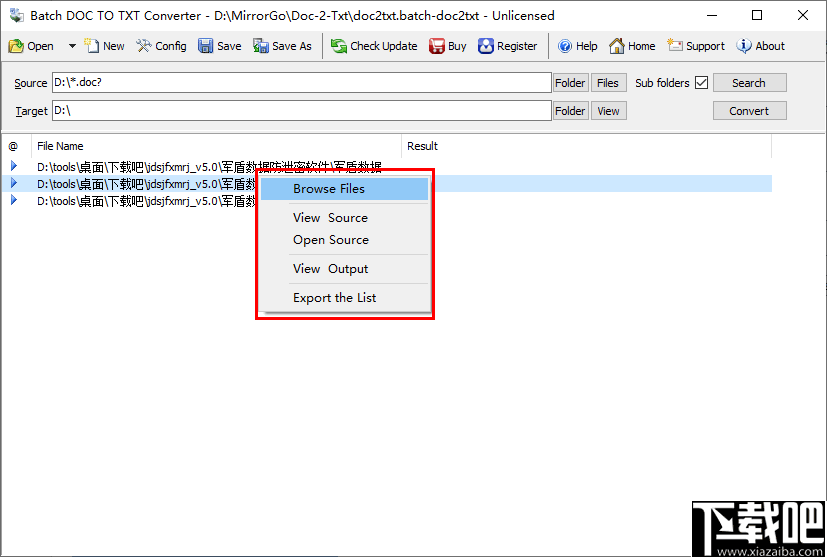Click the Support toolbar item

coord(696,46)
